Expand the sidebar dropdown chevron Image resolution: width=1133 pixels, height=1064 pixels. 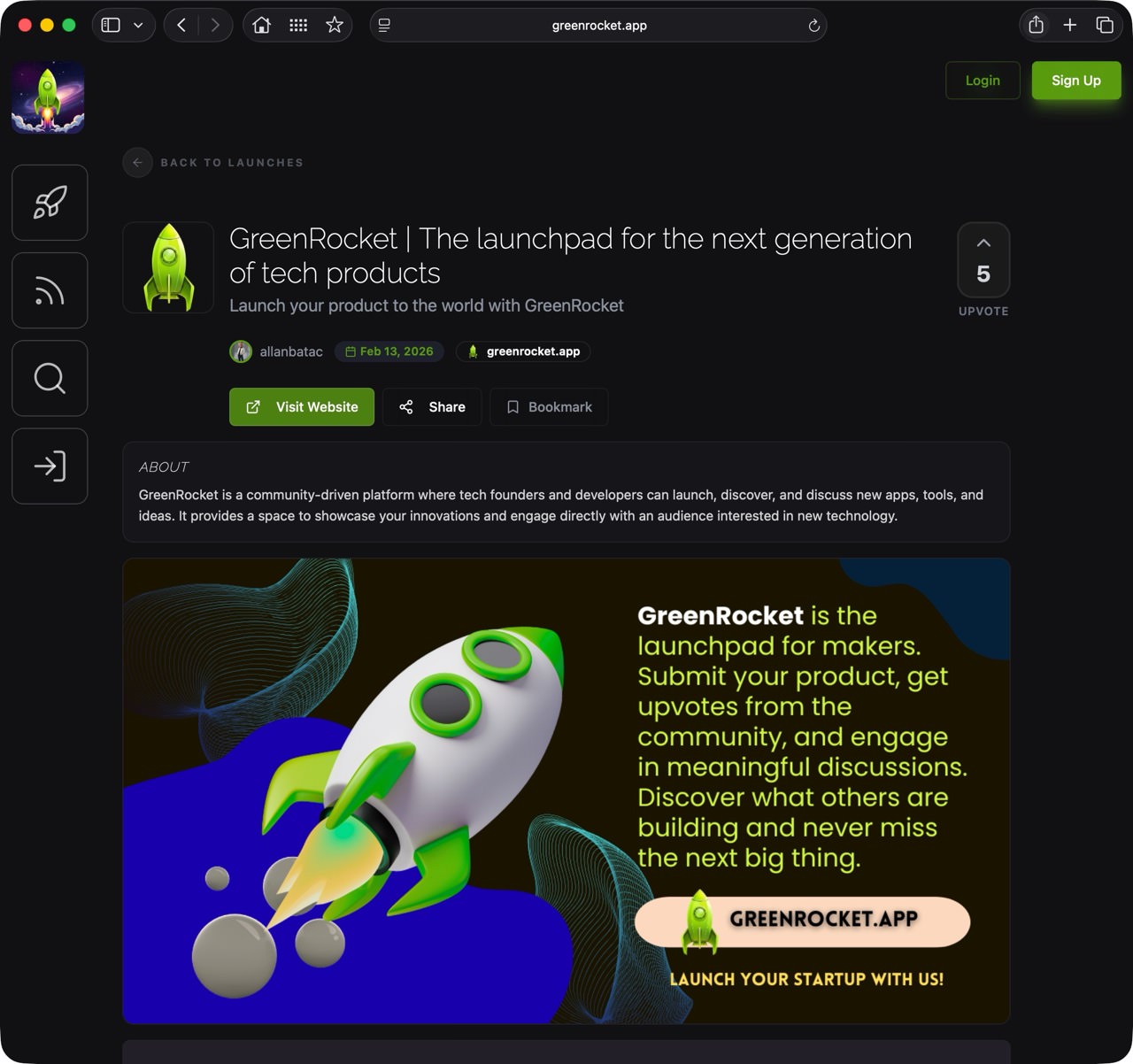point(138,26)
